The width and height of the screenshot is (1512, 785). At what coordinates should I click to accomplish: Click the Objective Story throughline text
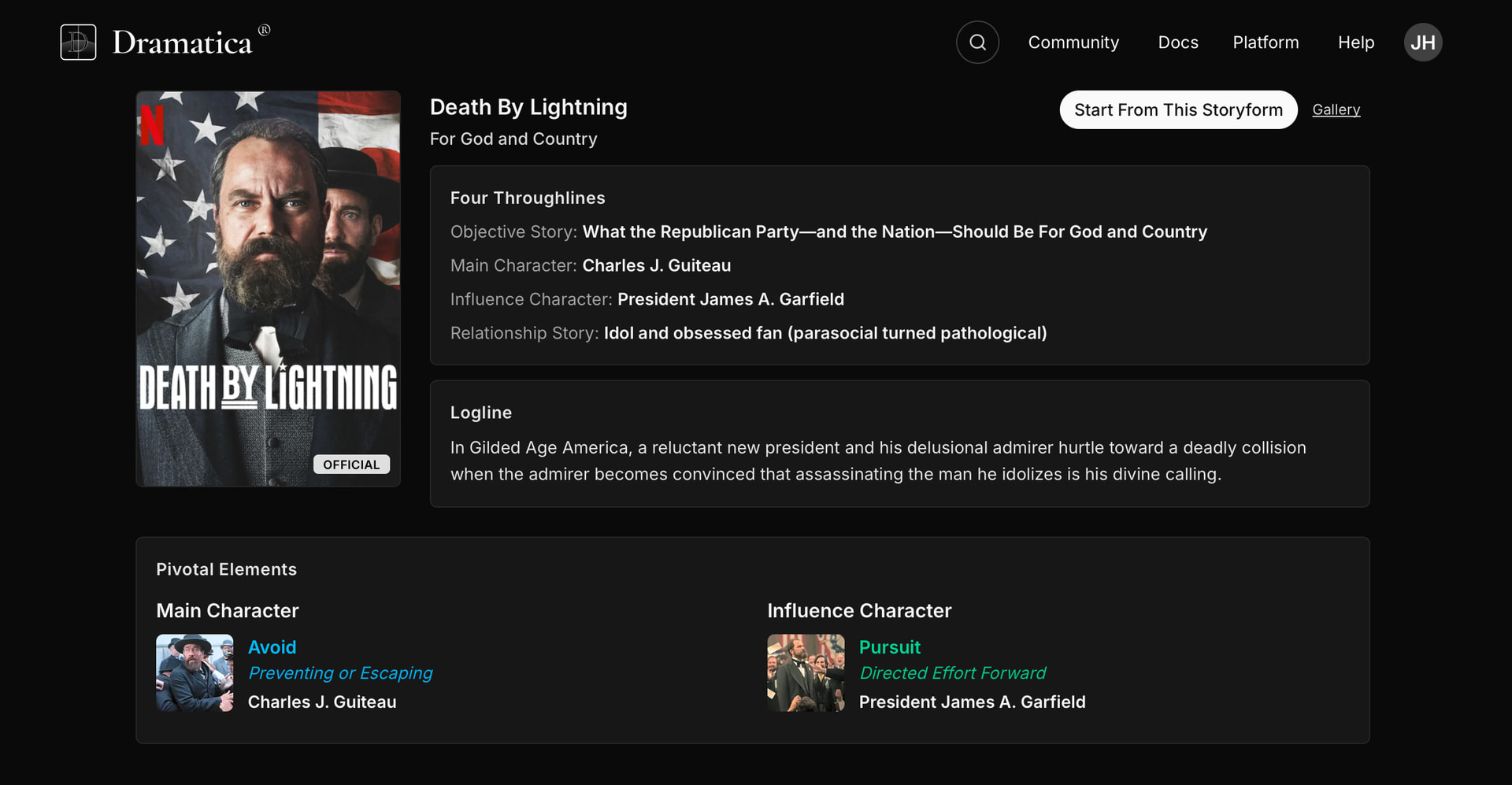coord(894,231)
